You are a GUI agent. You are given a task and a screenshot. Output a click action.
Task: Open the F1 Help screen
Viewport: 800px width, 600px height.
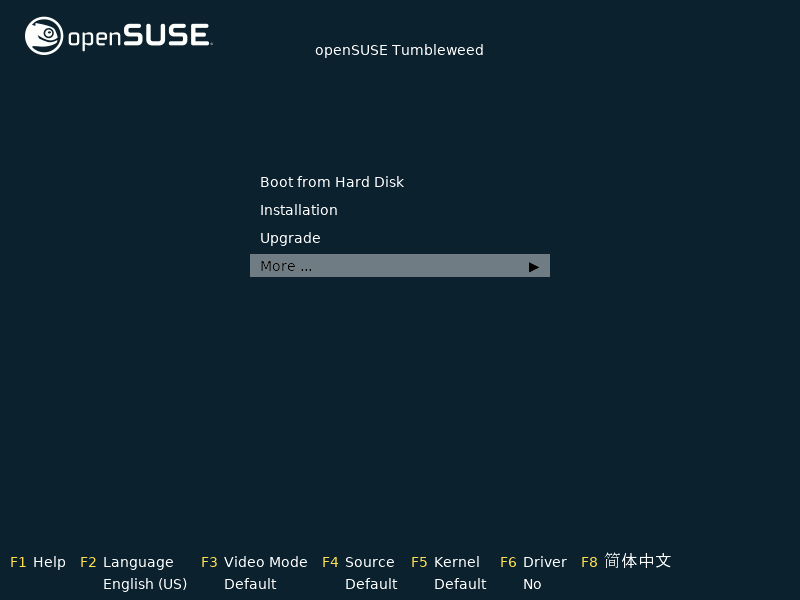38,562
